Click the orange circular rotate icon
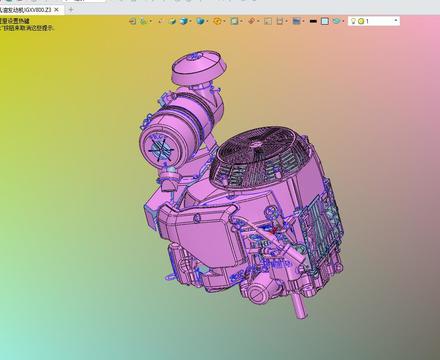 pyautogui.click(x=217, y=21)
